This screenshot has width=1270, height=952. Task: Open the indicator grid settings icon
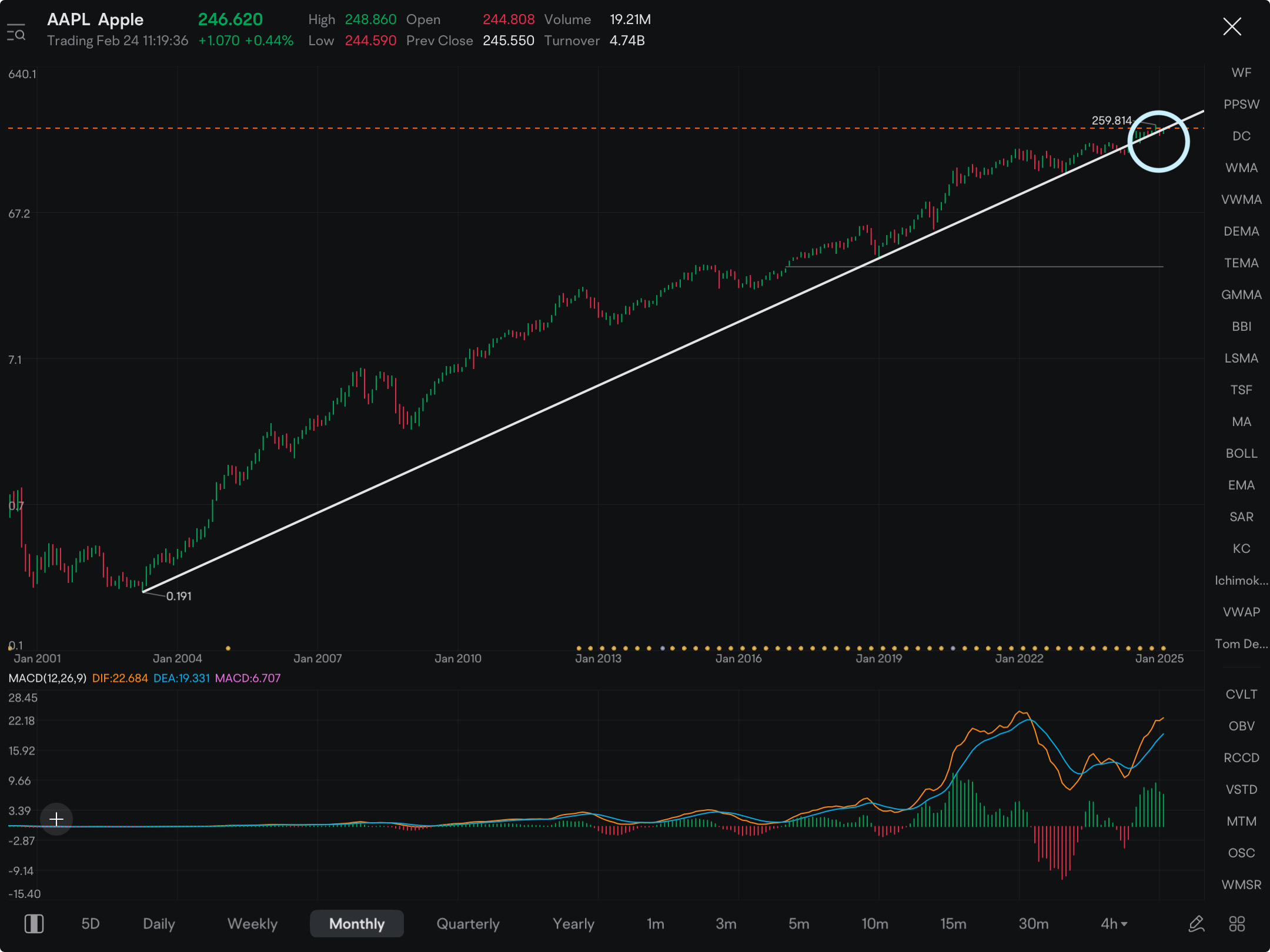point(1237,923)
